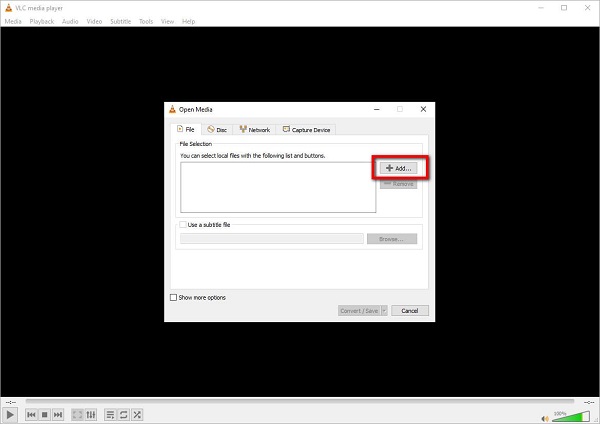Toggle loop mode icon
The width and height of the screenshot is (600, 424).
(x=124, y=415)
